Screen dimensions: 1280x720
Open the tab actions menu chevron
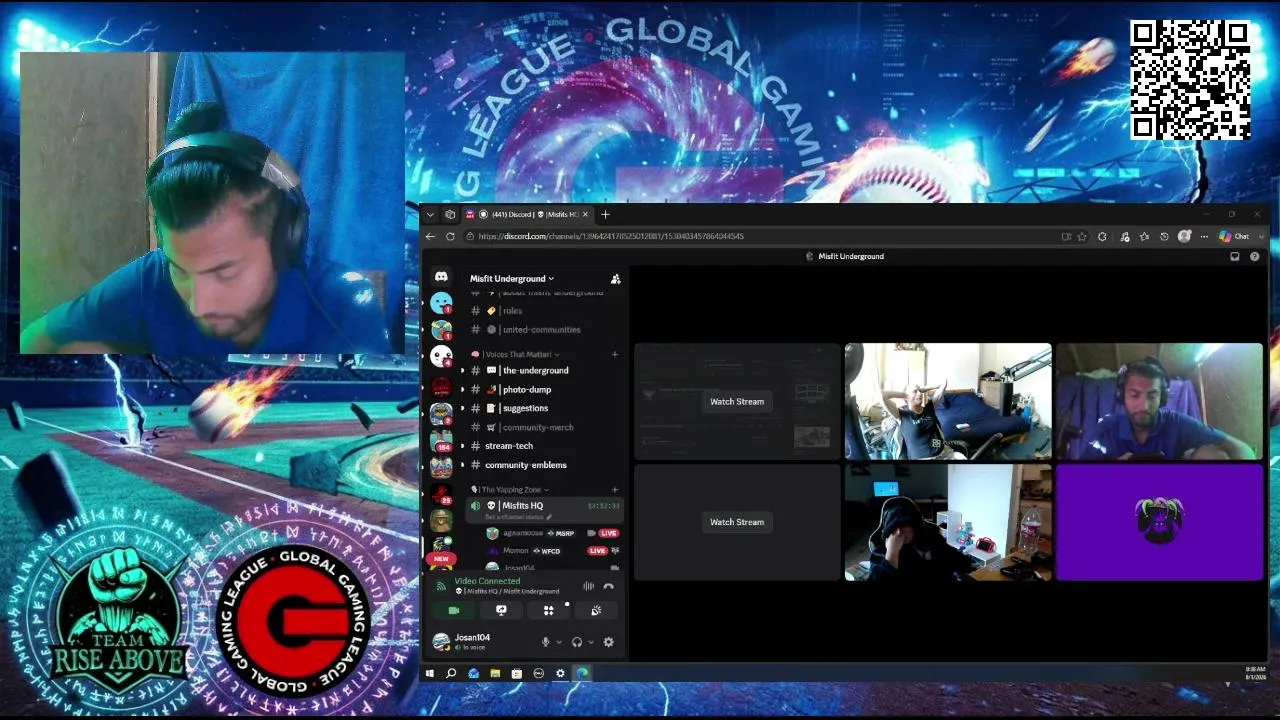click(x=430, y=215)
